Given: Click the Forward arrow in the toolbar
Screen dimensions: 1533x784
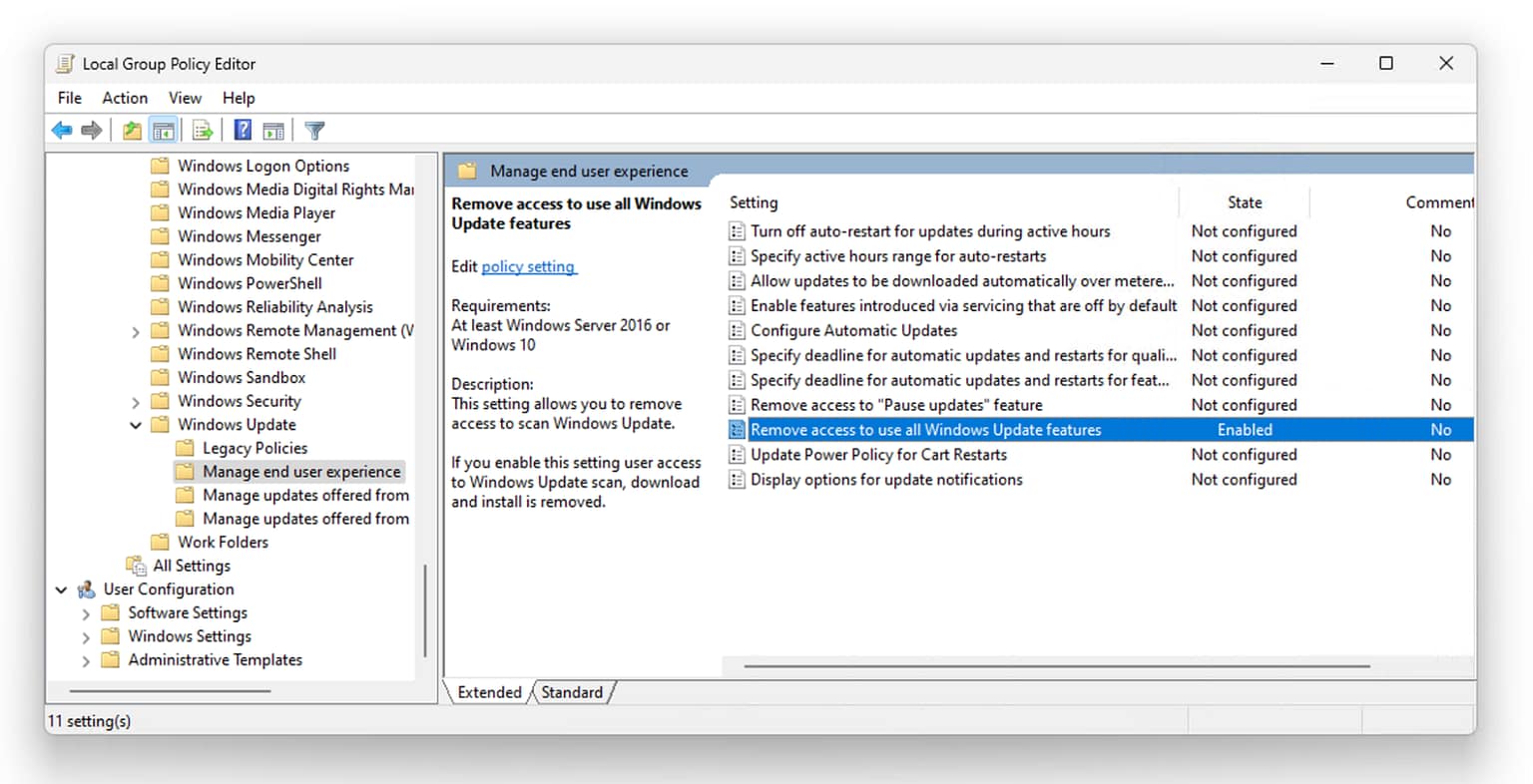Looking at the screenshot, I should pyautogui.click(x=91, y=130).
